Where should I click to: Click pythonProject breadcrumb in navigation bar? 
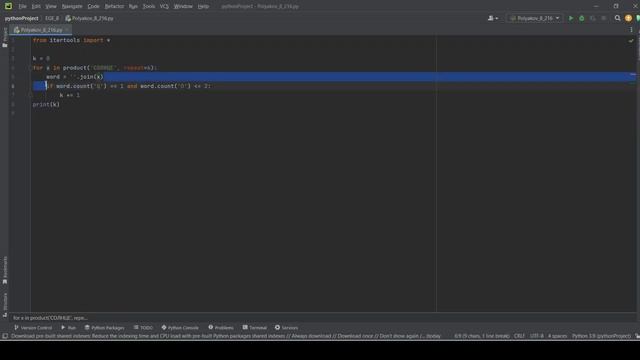click(22, 18)
